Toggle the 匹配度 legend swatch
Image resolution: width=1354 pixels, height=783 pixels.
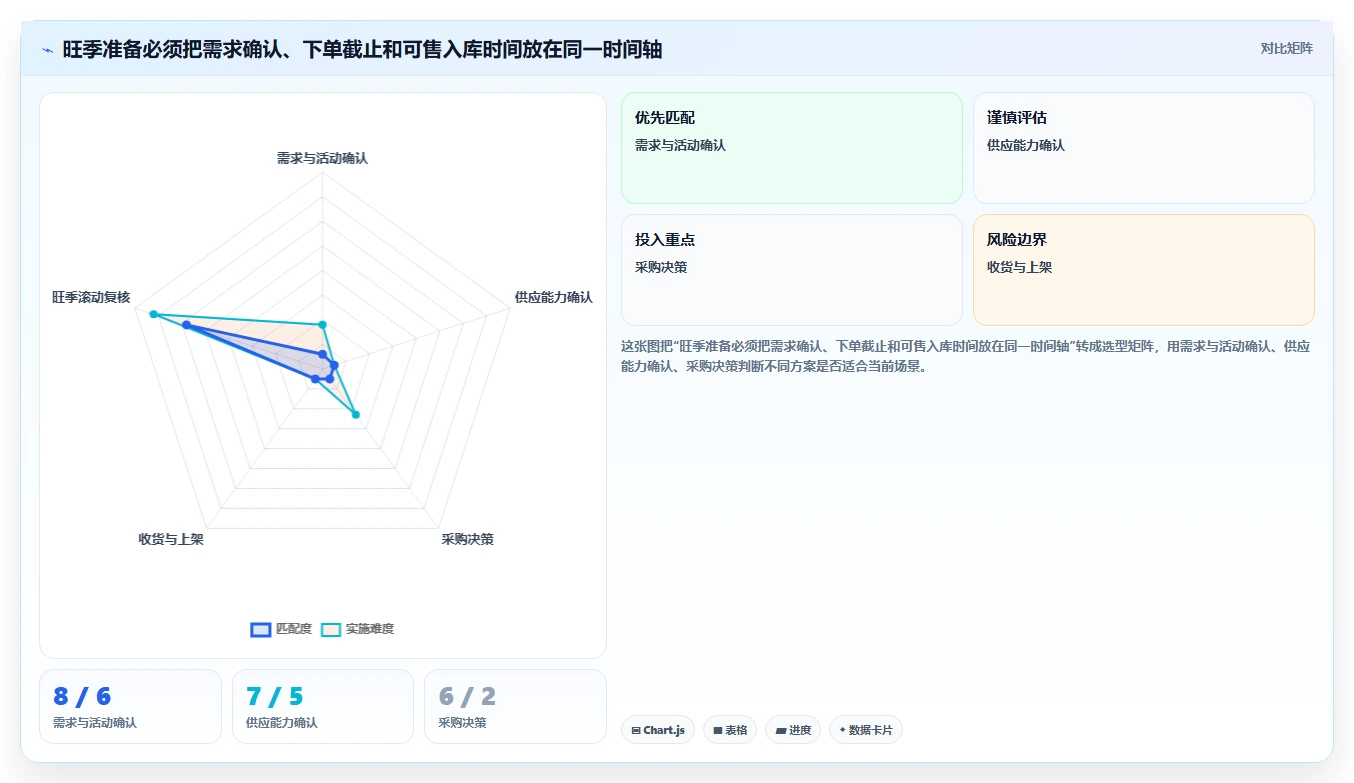click(x=261, y=629)
